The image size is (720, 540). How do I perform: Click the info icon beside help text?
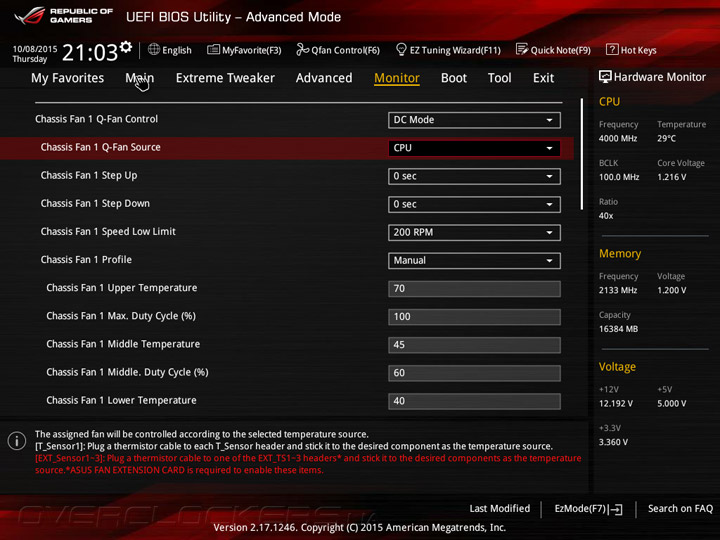(x=17, y=441)
